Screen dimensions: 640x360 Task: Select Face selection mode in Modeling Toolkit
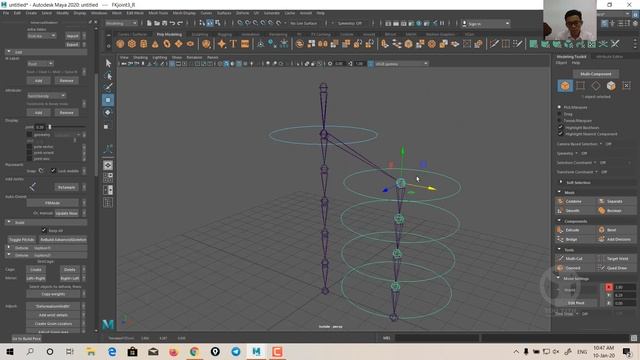pos(611,86)
